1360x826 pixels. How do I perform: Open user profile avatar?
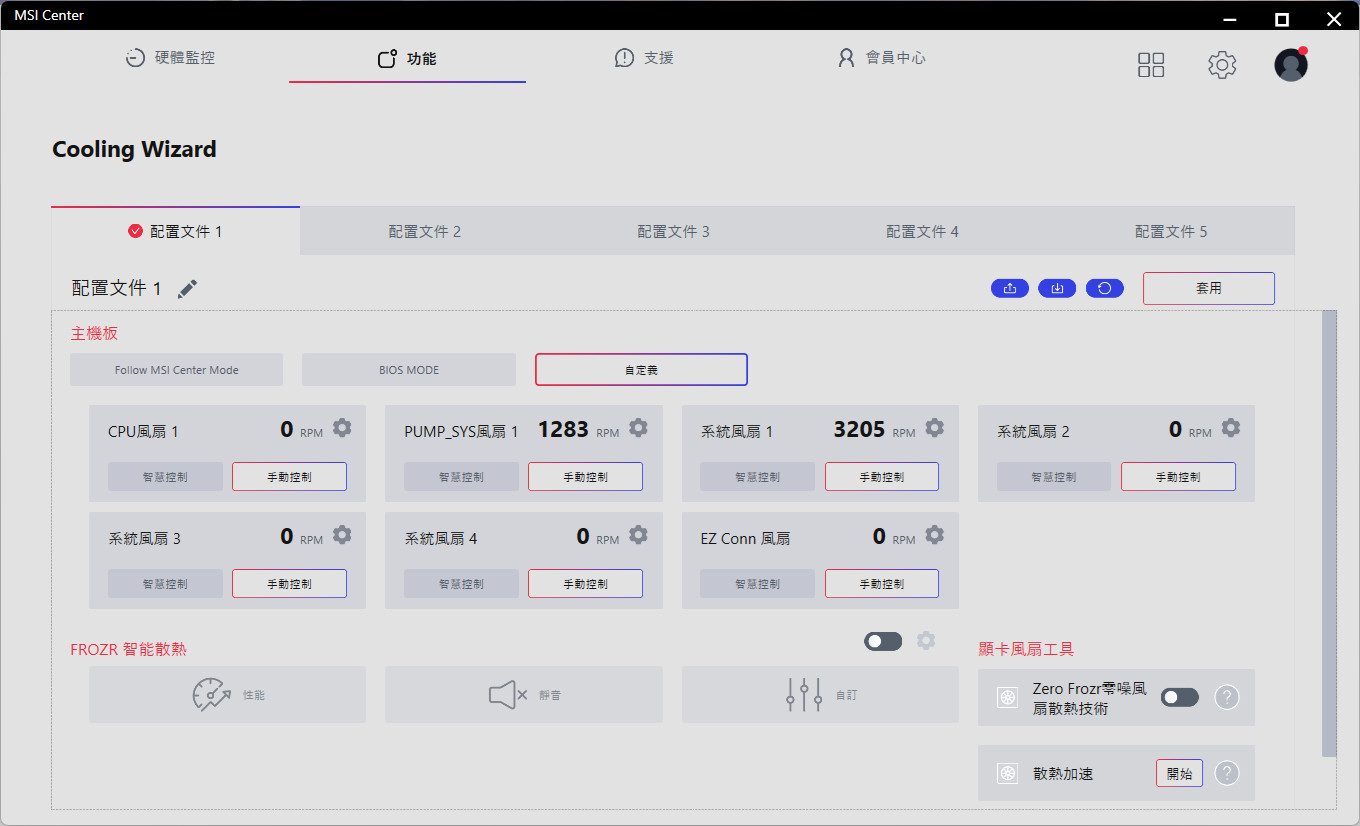tap(1290, 65)
